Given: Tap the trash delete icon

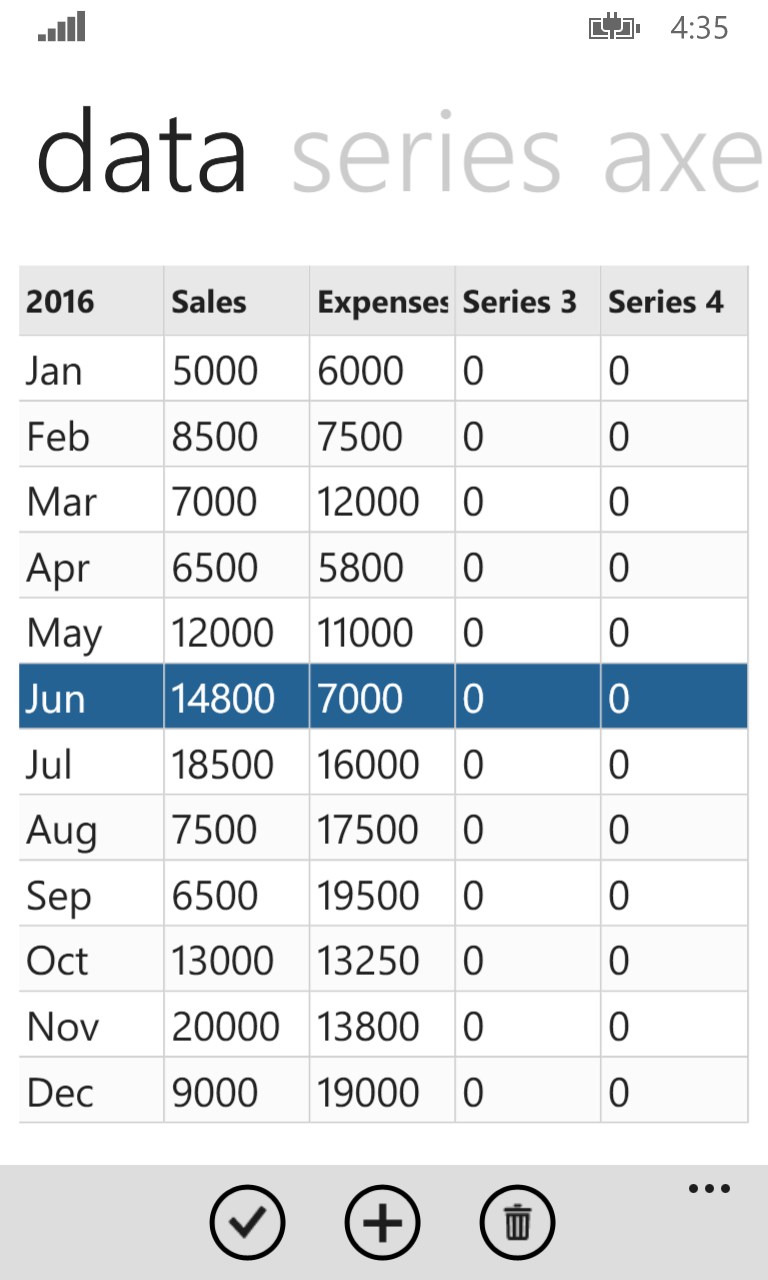Looking at the screenshot, I should 517,1222.
